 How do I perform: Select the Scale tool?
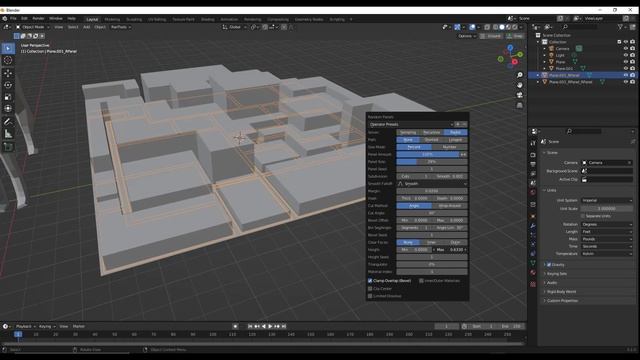coord(8,97)
